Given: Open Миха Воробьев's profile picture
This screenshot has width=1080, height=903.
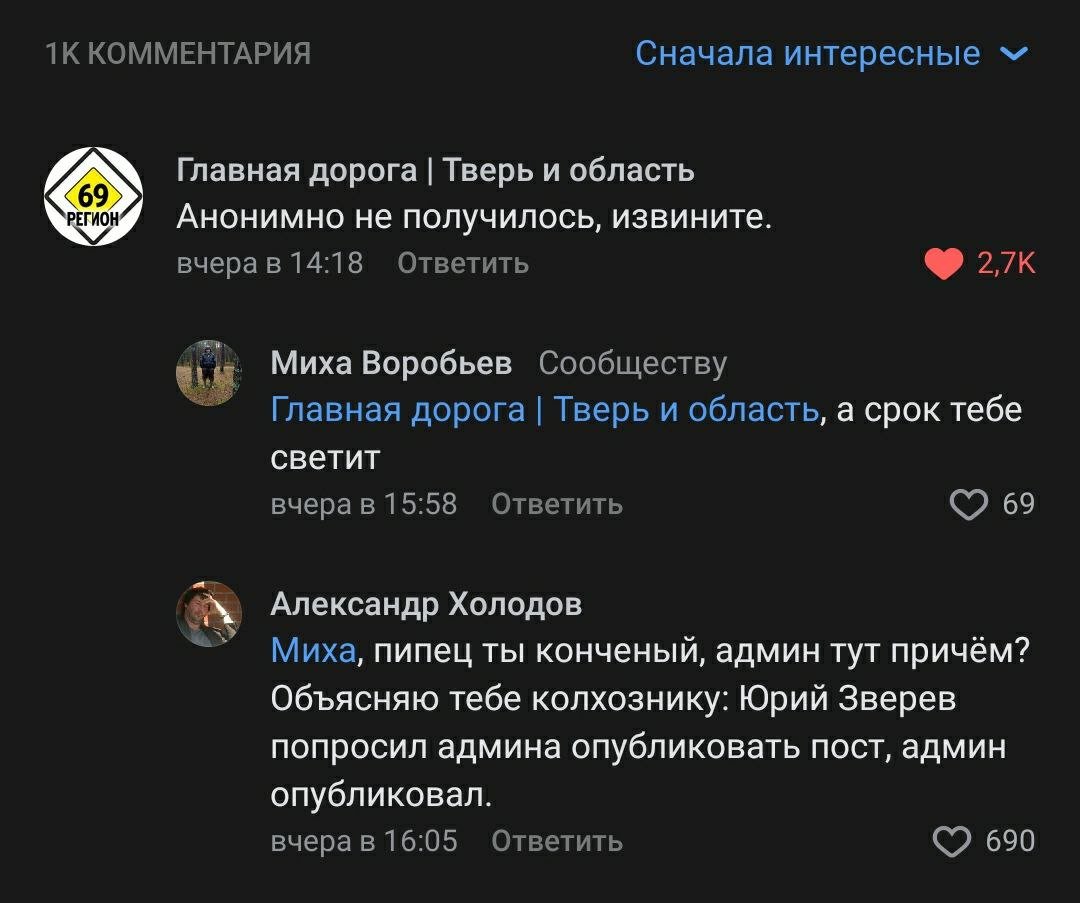Looking at the screenshot, I should (x=208, y=372).
